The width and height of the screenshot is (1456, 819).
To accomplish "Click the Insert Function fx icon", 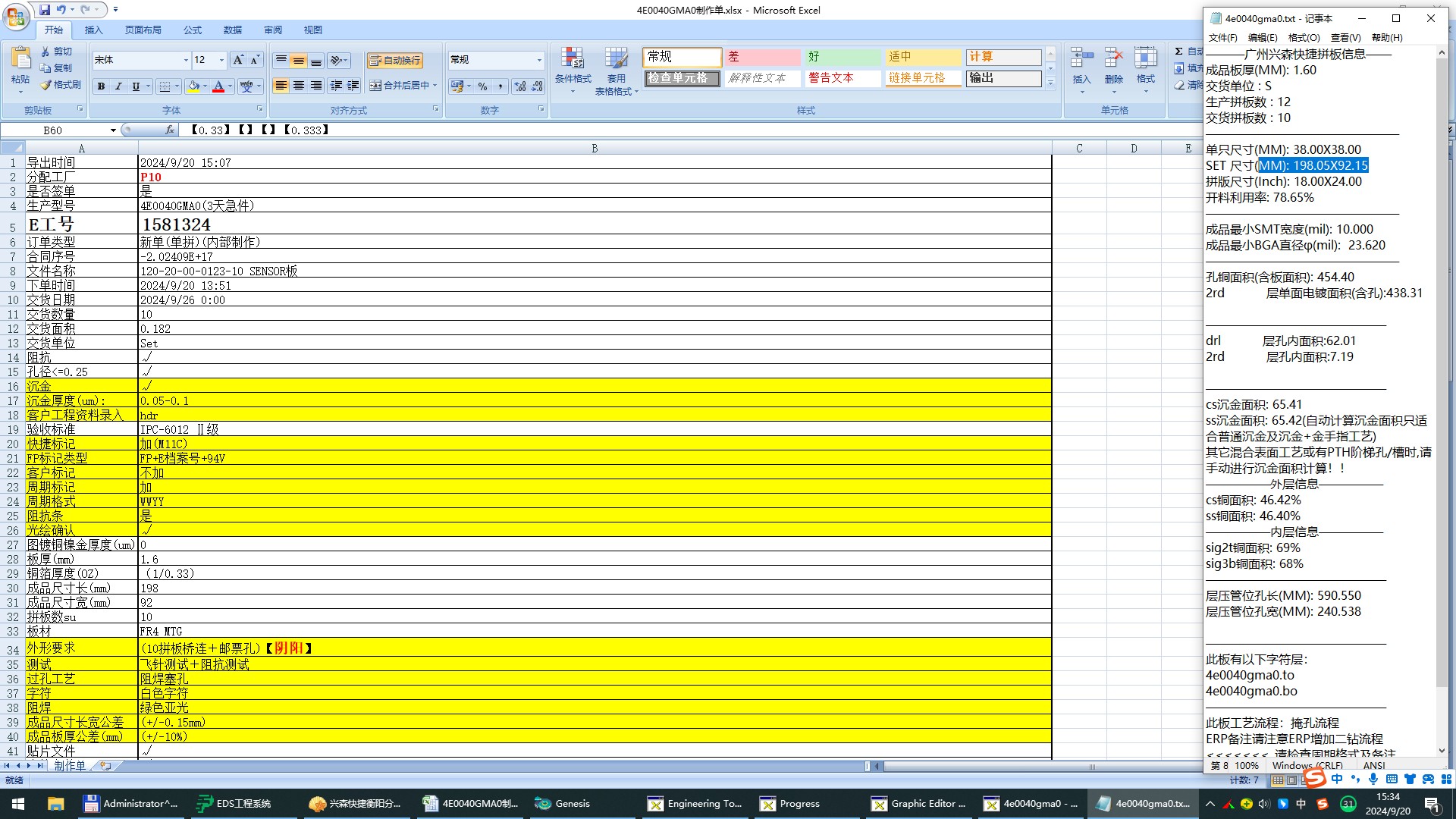I will (x=170, y=130).
